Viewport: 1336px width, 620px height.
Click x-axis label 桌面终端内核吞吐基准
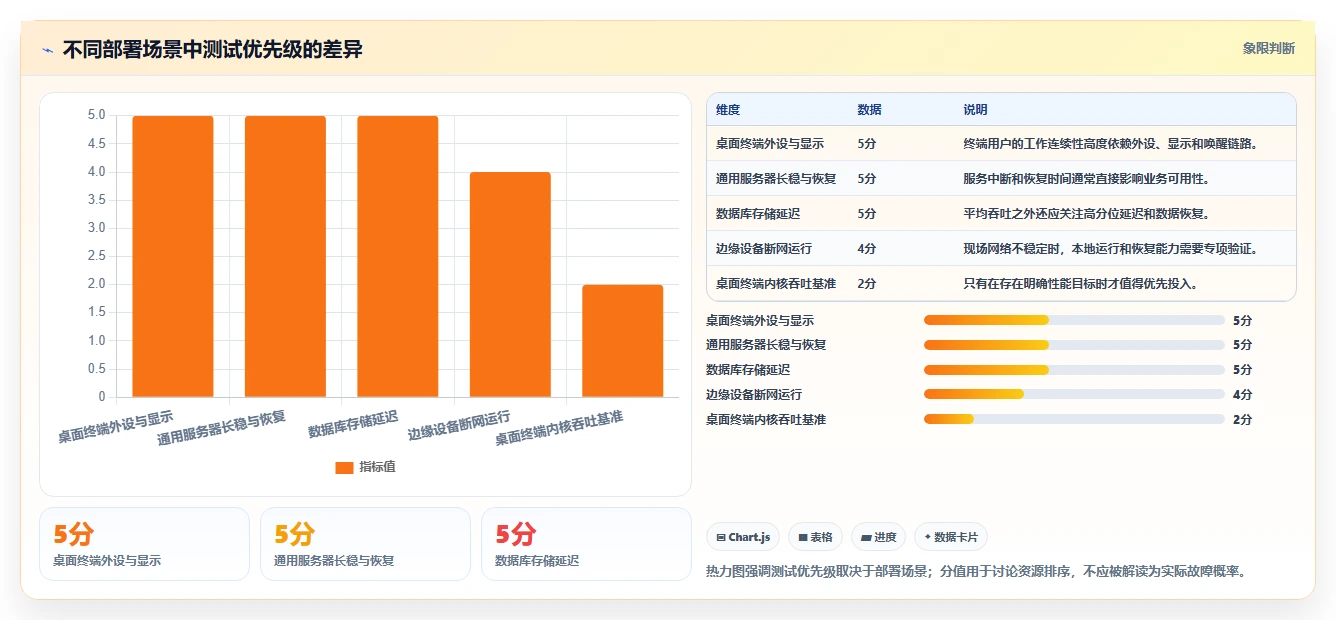pos(559,428)
